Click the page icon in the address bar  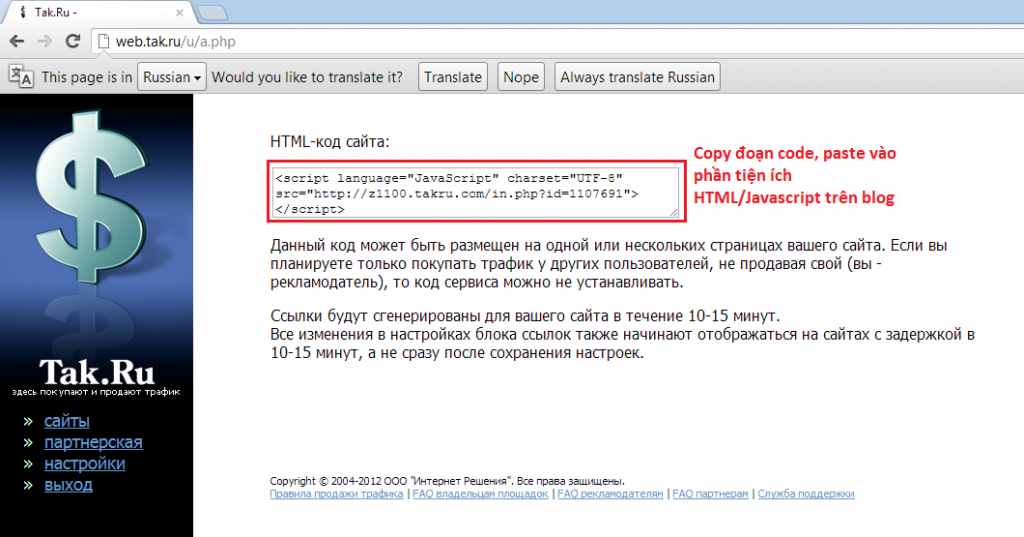[103, 42]
